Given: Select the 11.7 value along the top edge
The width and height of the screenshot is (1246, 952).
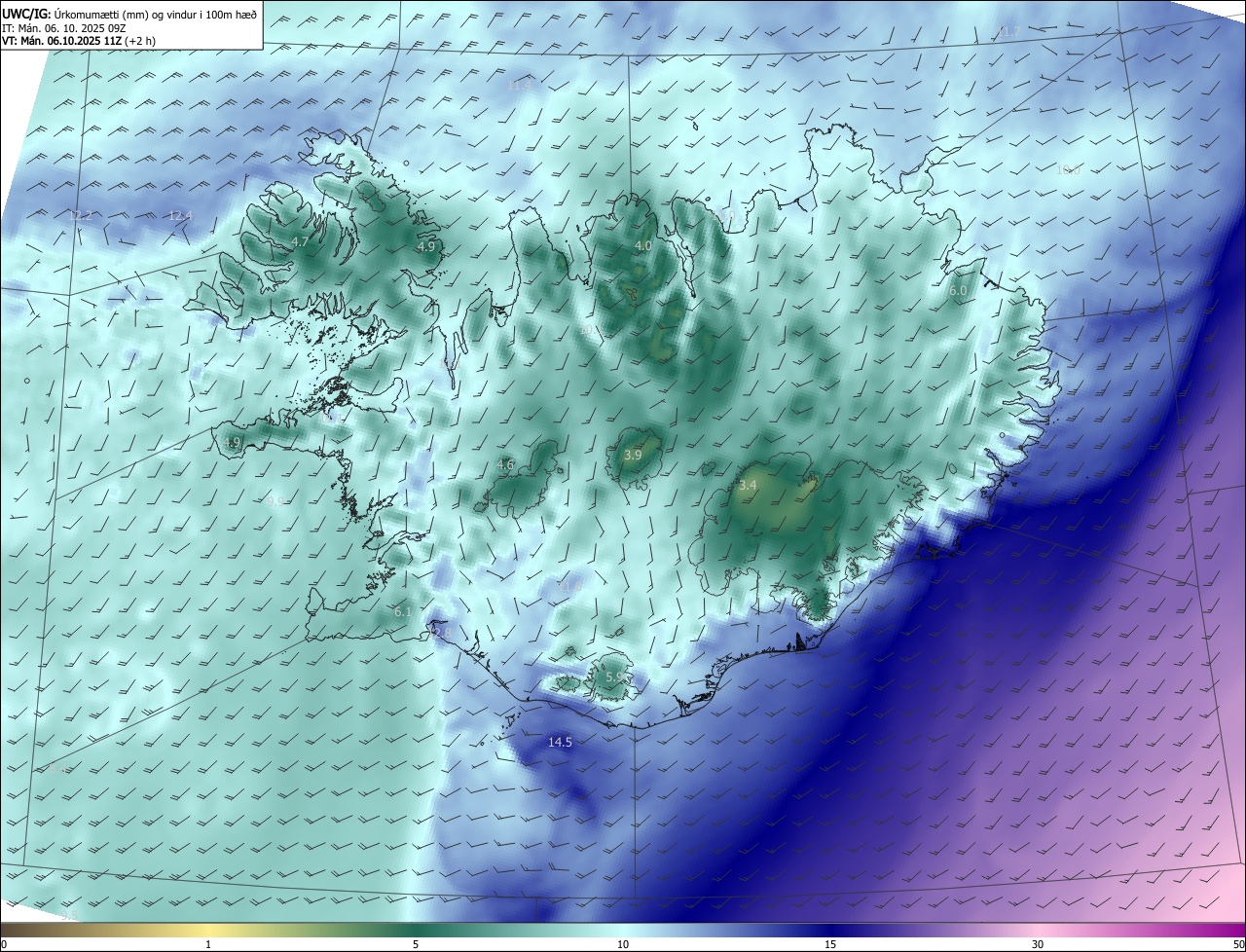Looking at the screenshot, I should coord(1009,32).
